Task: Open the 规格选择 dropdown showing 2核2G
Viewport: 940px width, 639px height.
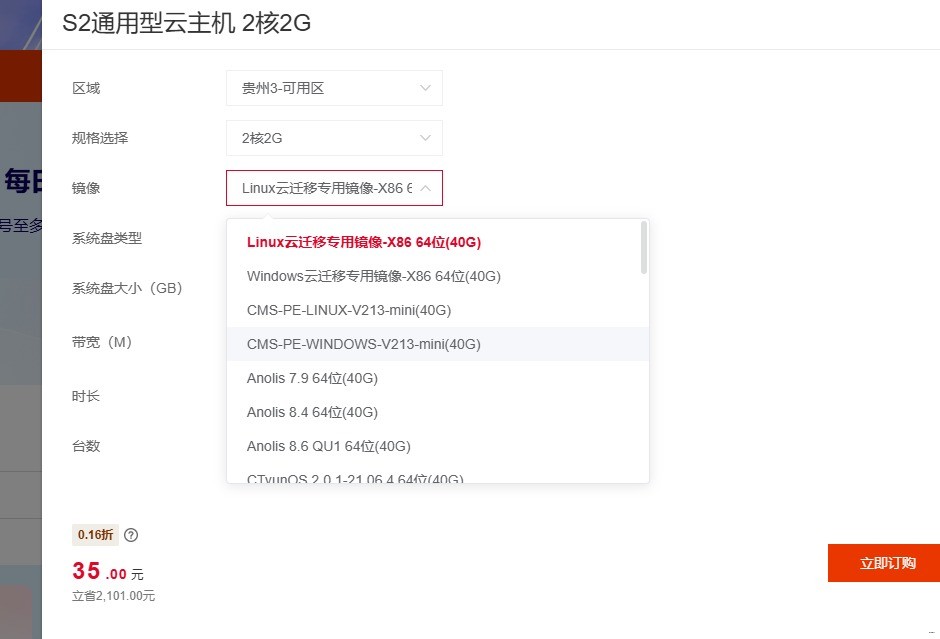Action: [x=334, y=138]
